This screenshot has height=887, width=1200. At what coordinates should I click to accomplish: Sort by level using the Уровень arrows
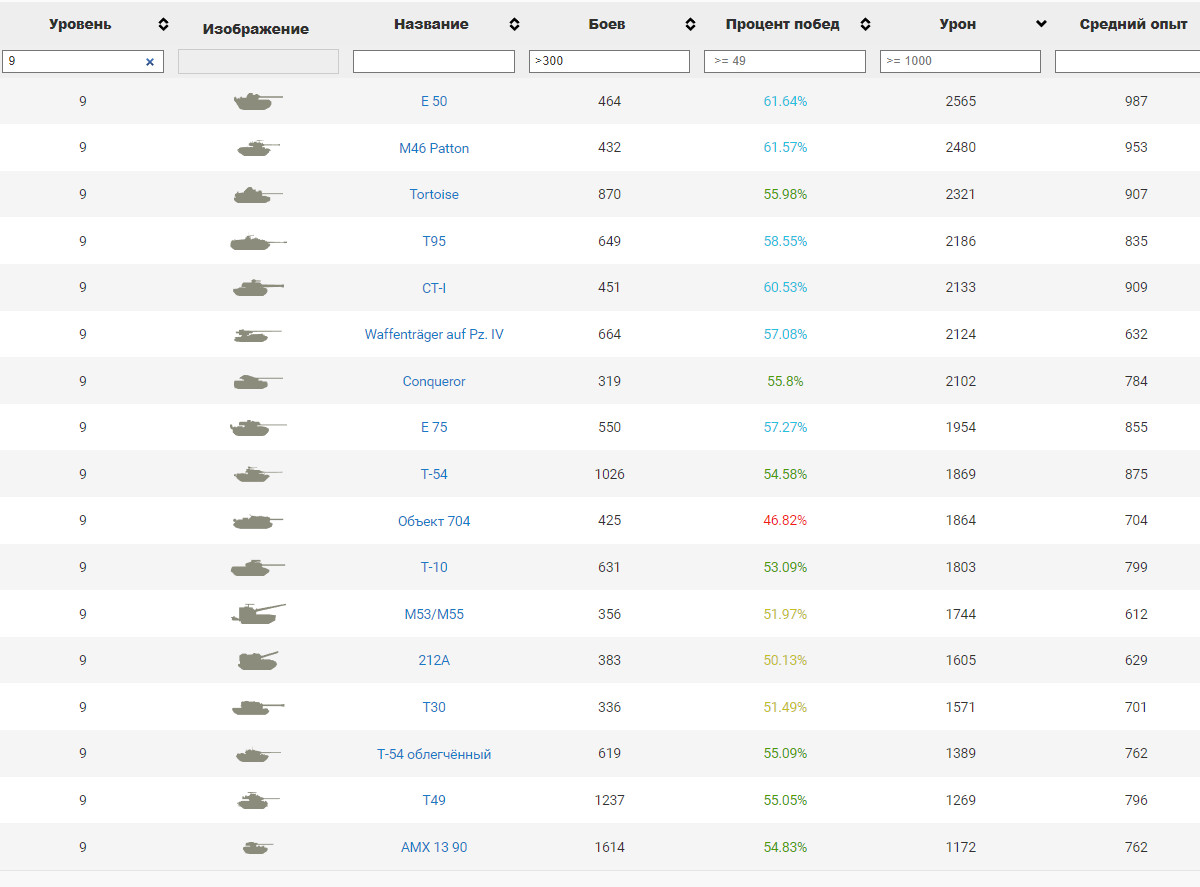[x=164, y=24]
